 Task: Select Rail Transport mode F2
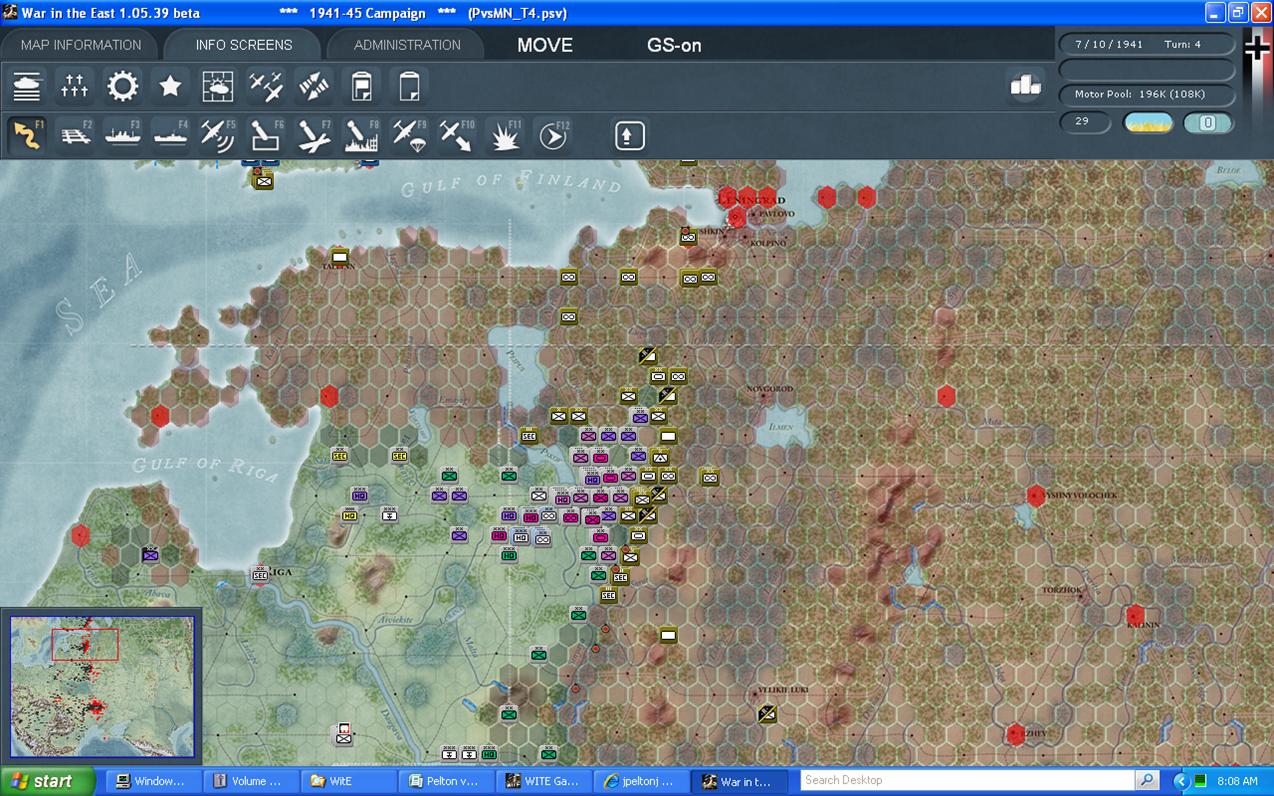[x=75, y=135]
